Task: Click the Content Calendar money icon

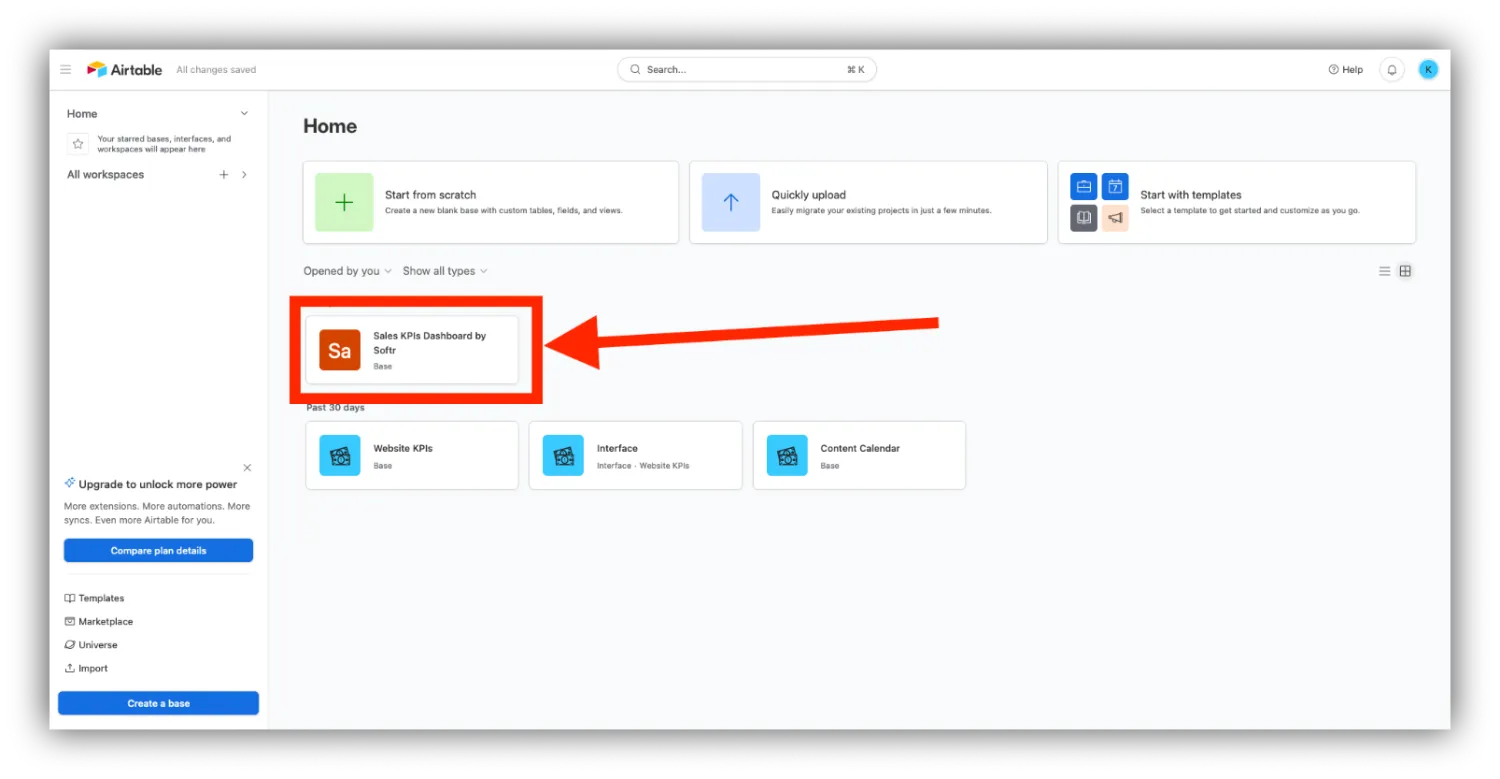Action: coord(787,455)
